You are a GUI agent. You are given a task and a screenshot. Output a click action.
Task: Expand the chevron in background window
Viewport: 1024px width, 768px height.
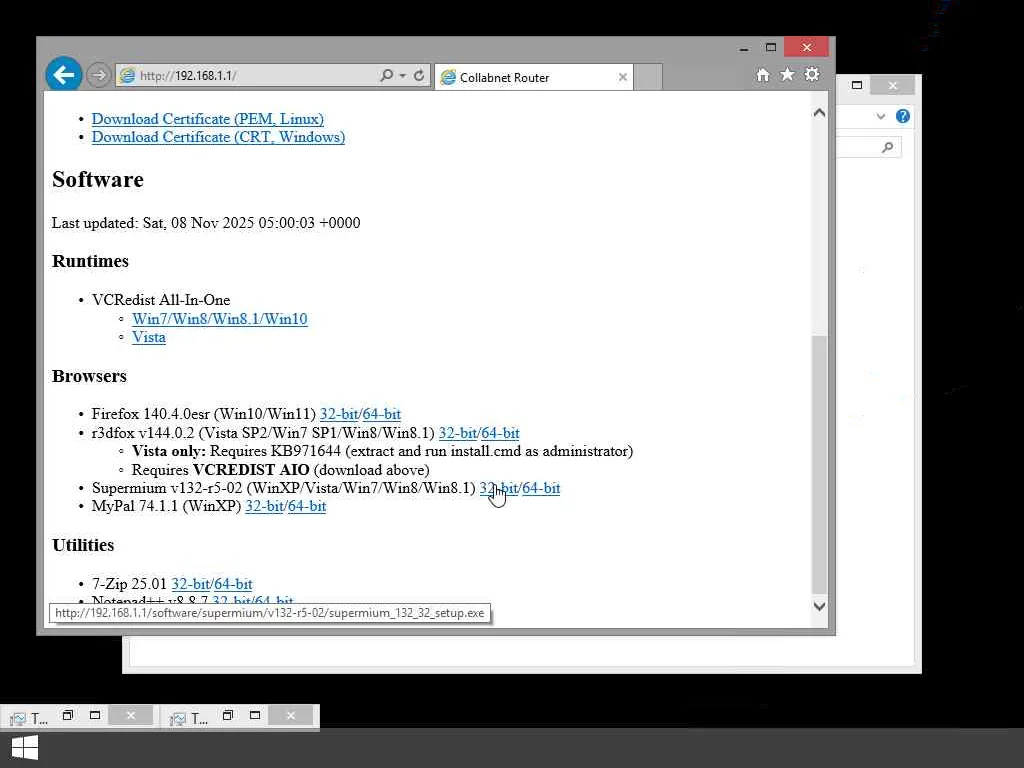pyautogui.click(x=880, y=116)
